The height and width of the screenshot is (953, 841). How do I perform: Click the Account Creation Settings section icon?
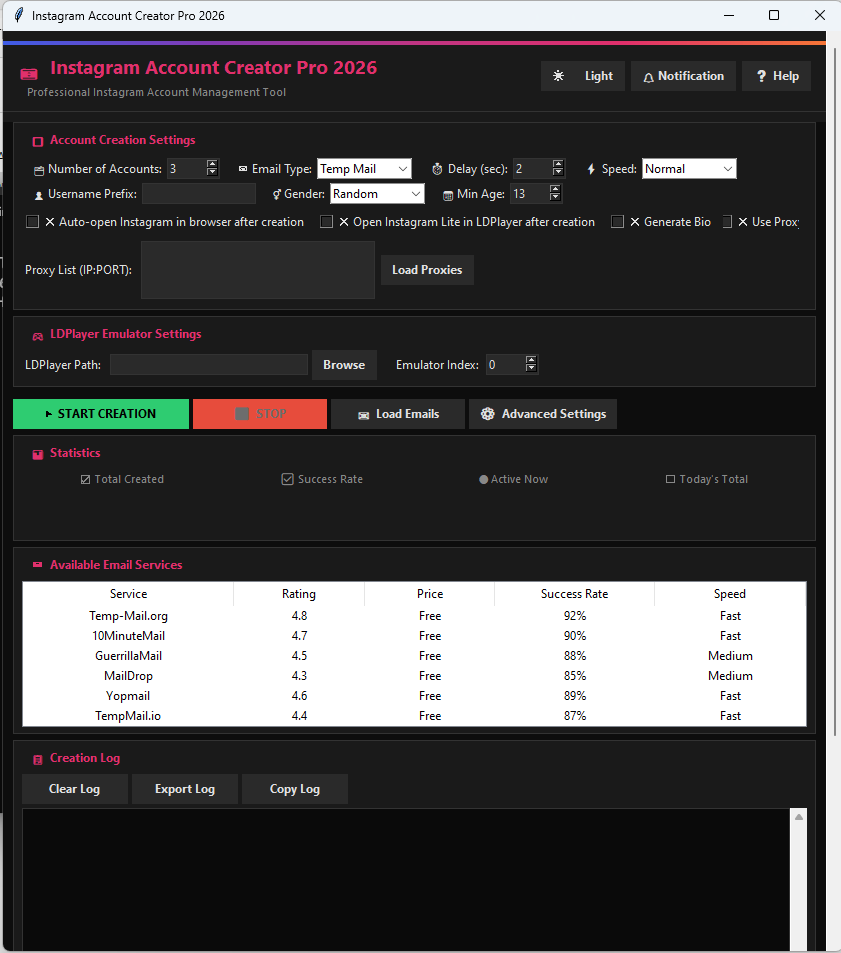(x=38, y=142)
